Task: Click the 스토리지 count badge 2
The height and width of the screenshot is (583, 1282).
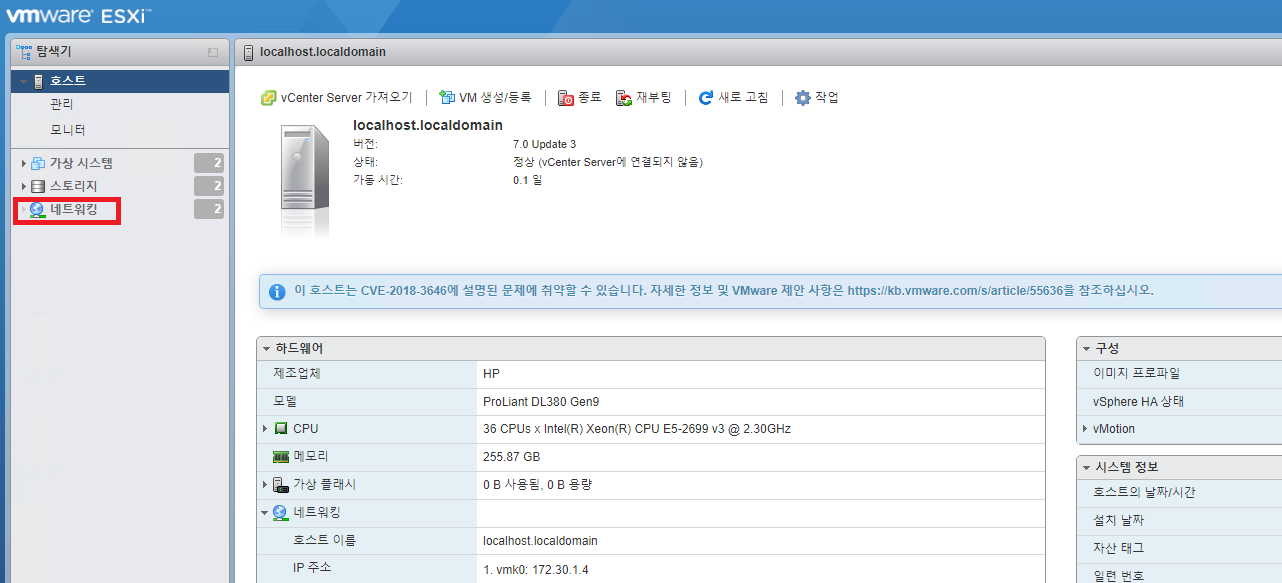Action: 208,186
